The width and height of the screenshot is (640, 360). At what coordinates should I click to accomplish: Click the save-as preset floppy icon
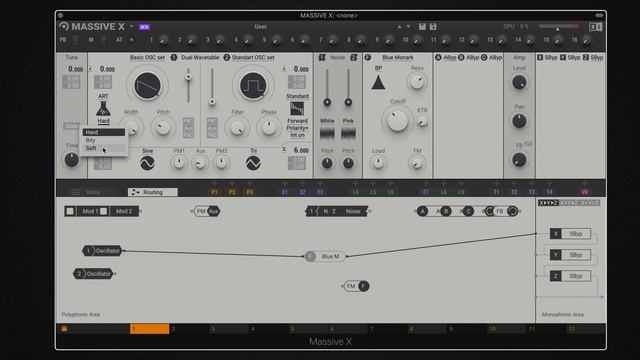coord(433,27)
